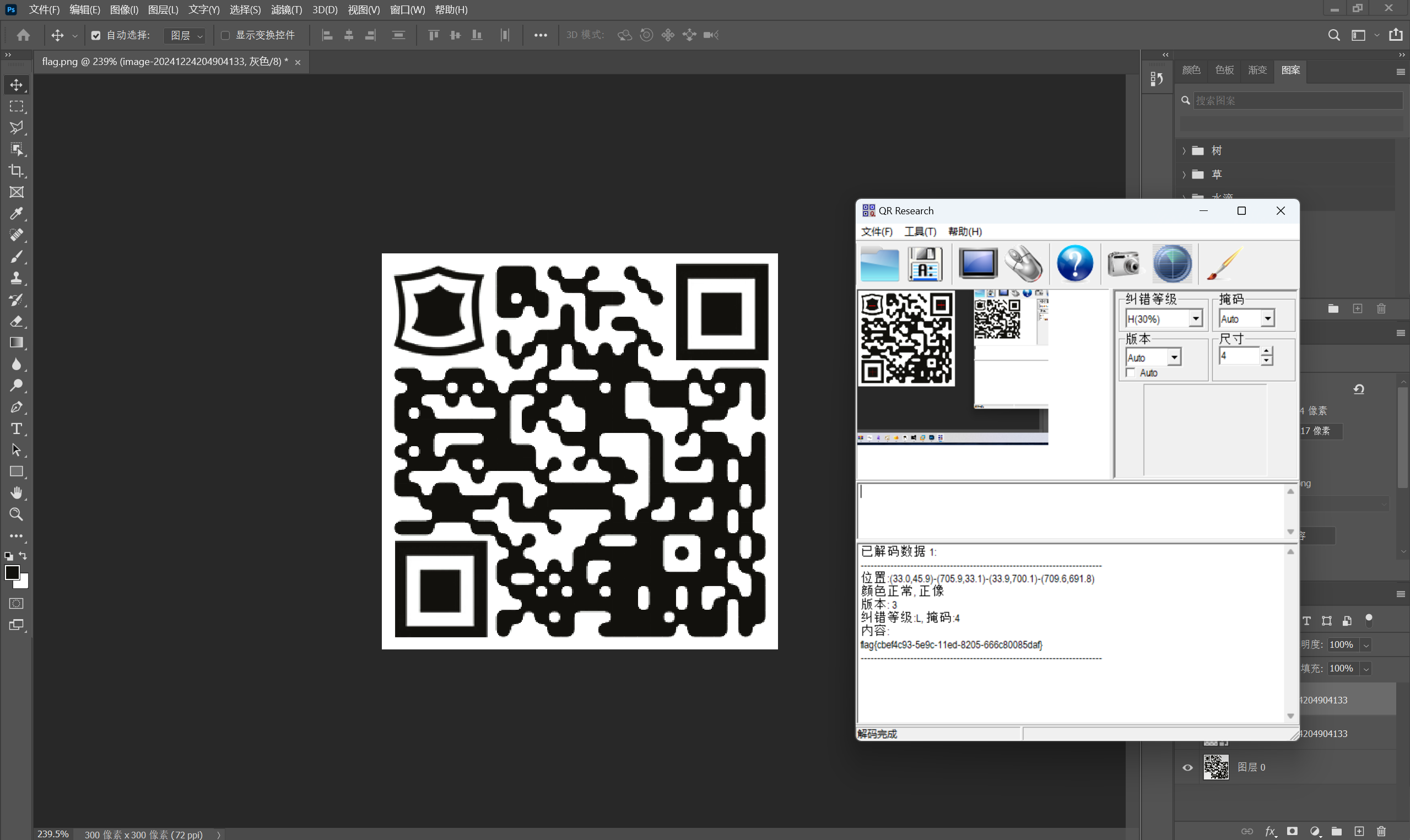
Task: Open the 图层 auto-select dropdown
Action: point(185,35)
